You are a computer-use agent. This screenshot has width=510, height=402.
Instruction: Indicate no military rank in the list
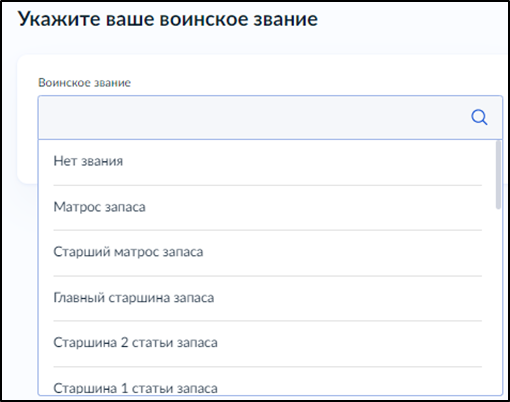(268, 162)
